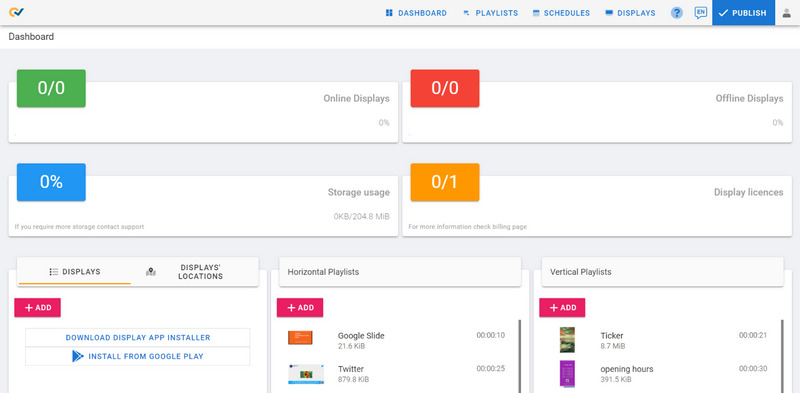Switch to the Displays tab

coord(74,272)
